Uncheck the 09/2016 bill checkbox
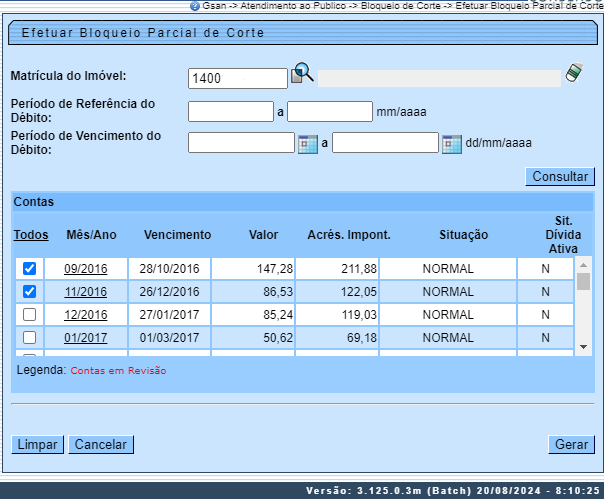604x499 pixels. point(29,268)
